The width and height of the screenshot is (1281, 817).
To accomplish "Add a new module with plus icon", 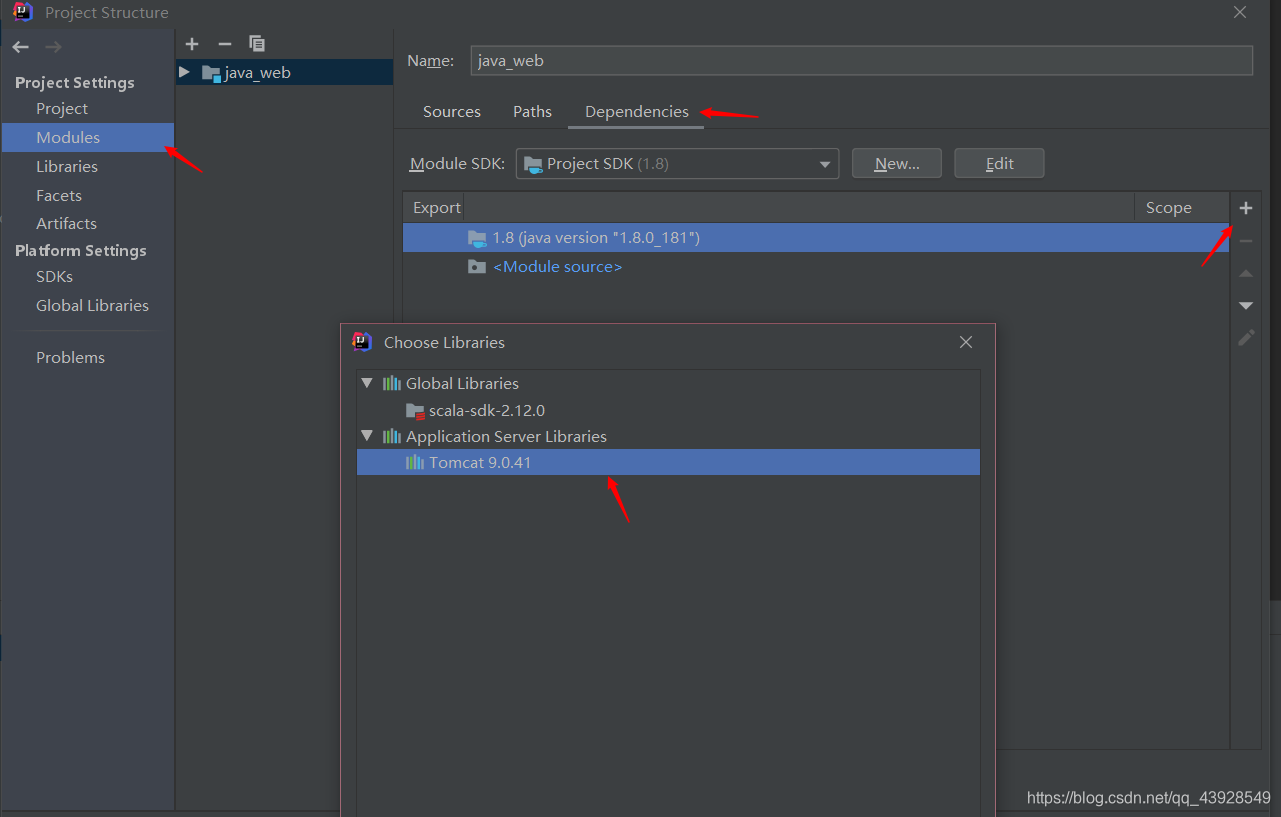I will pos(193,44).
